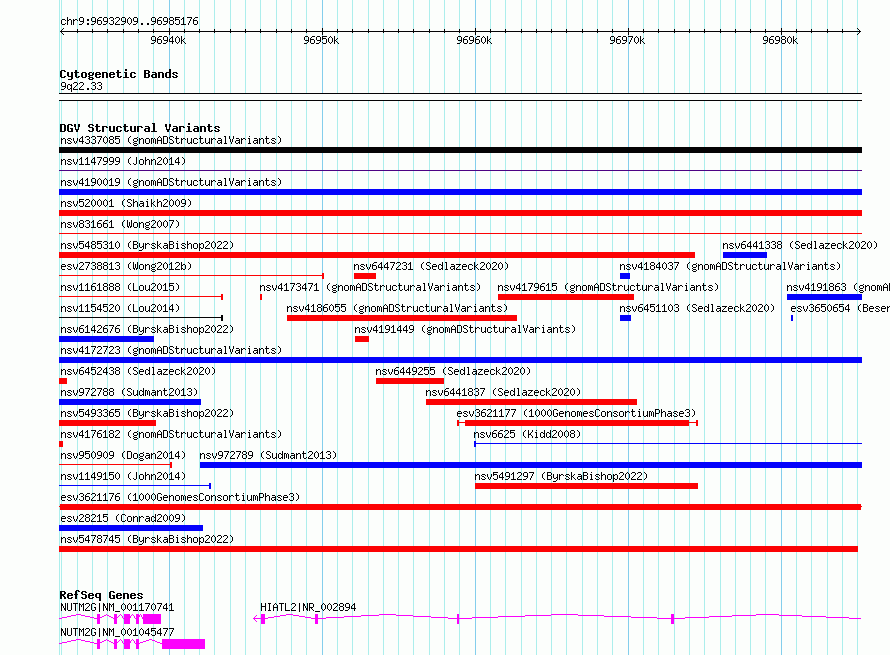Select the red bar of nsv6447231
This screenshot has width=890, height=655.
tap(365, 276)
